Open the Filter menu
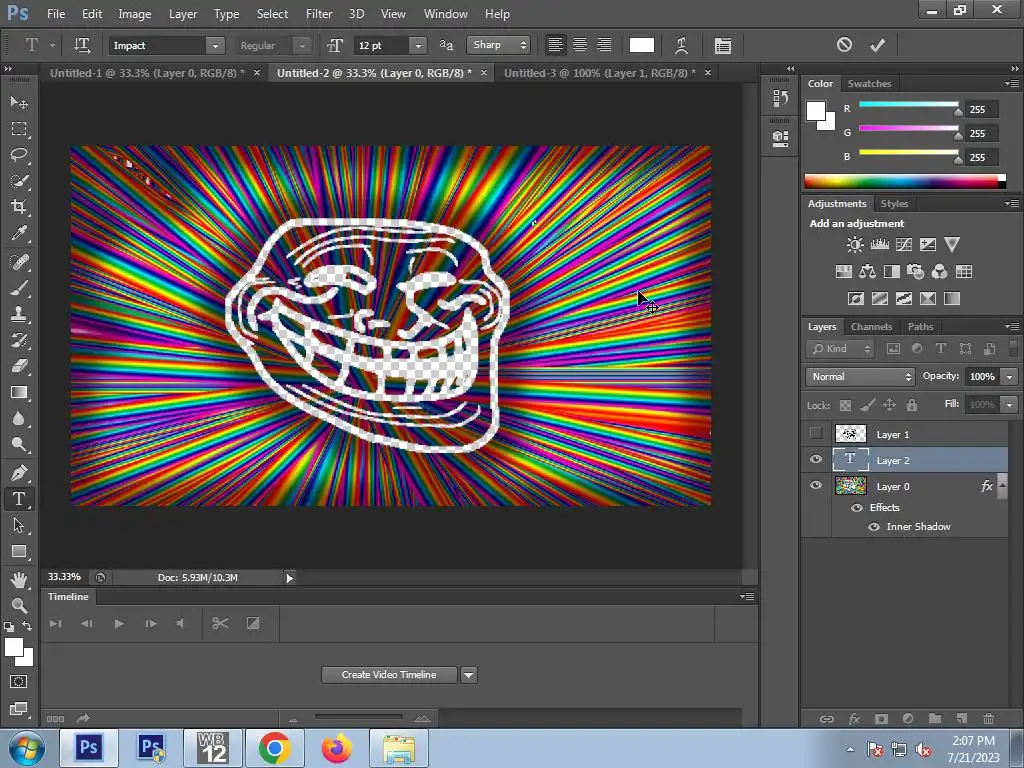Viewport: 1024px width, 768px height. 319,14
